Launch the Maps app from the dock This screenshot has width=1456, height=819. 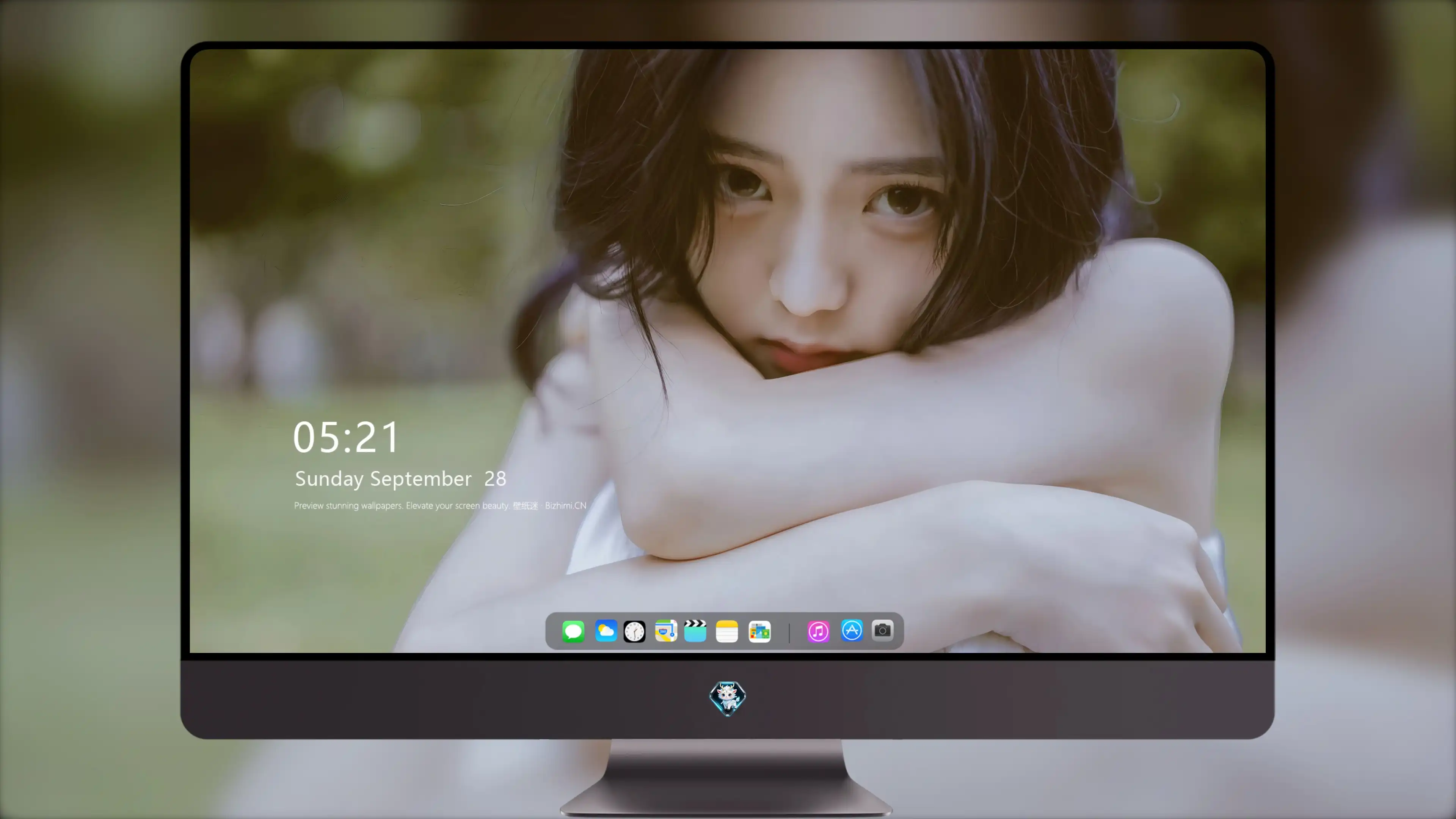point(666,631)
